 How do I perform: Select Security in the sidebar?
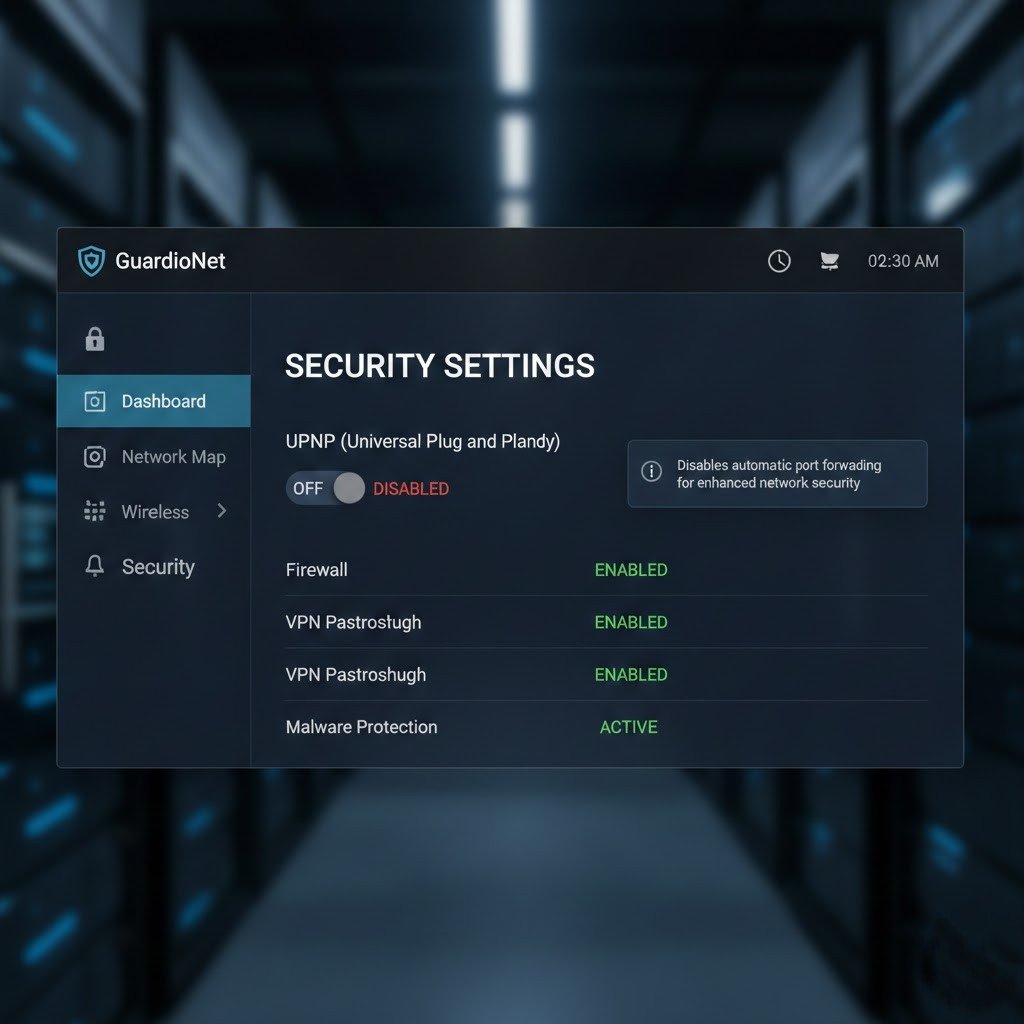(158, 567)
